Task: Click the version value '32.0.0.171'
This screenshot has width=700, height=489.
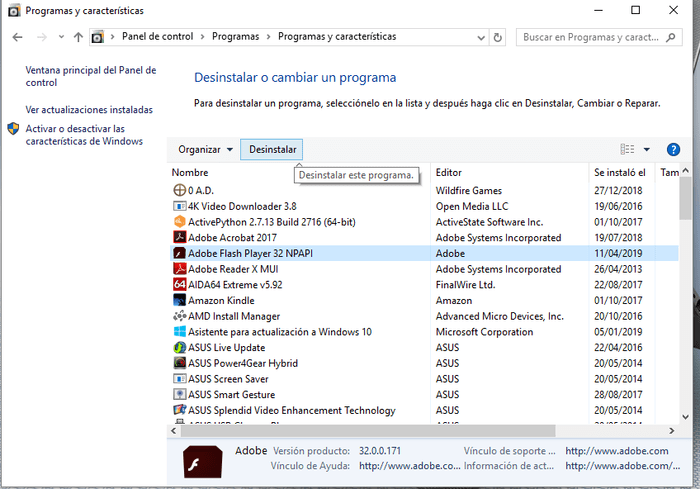Action: click(379, 451)
